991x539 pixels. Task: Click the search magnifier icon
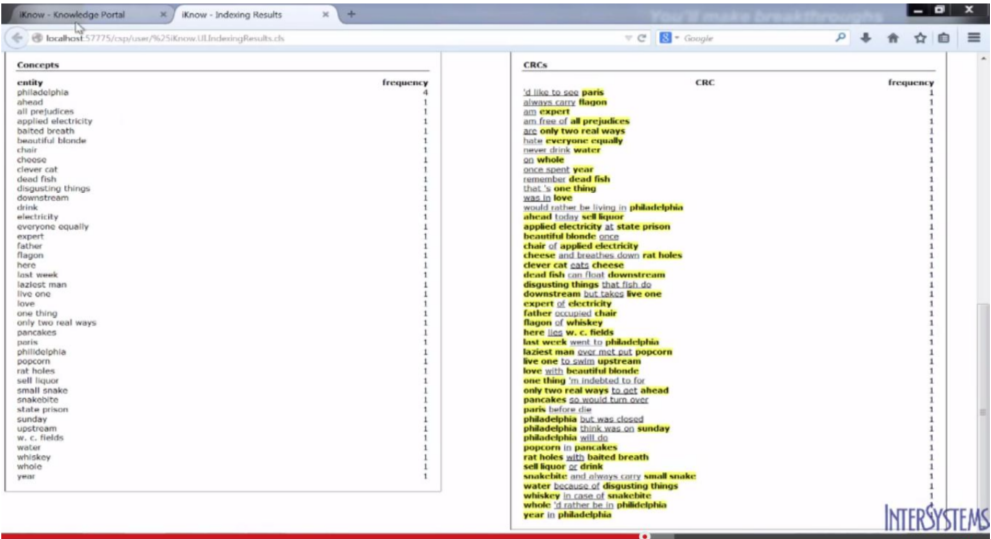point(840,38)
